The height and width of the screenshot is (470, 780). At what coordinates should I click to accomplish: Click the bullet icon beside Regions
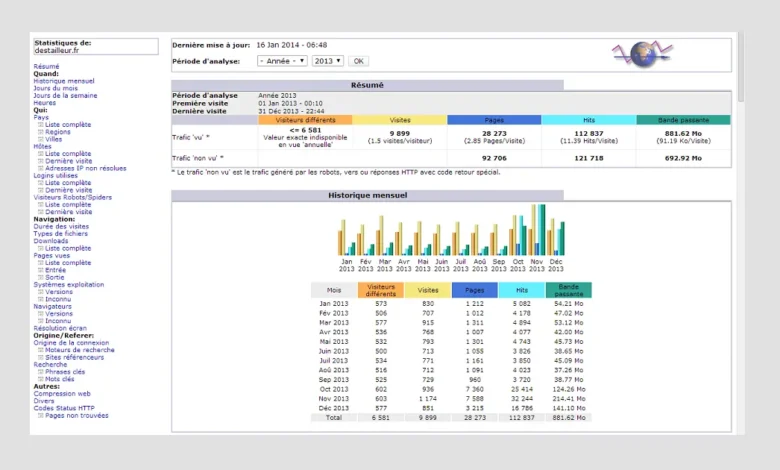tap(41, 132)
